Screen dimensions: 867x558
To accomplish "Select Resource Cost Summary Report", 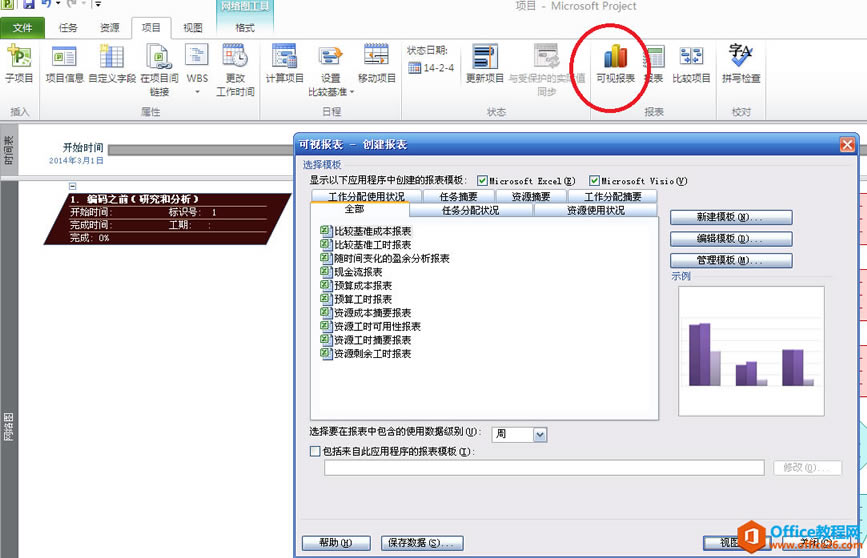I will pos(366,312).
